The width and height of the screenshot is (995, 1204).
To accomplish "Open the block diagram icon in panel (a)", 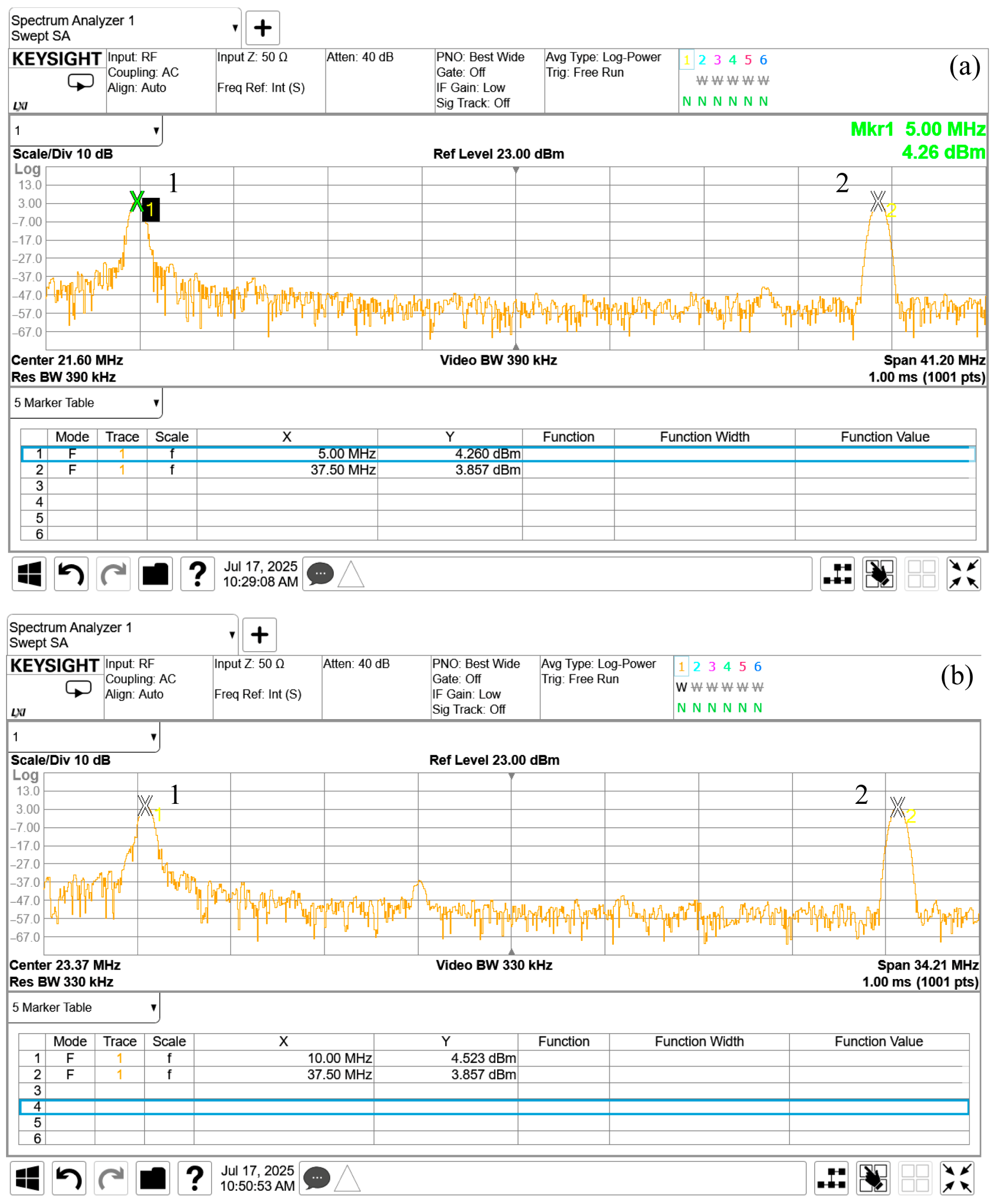I will [837, 574].
